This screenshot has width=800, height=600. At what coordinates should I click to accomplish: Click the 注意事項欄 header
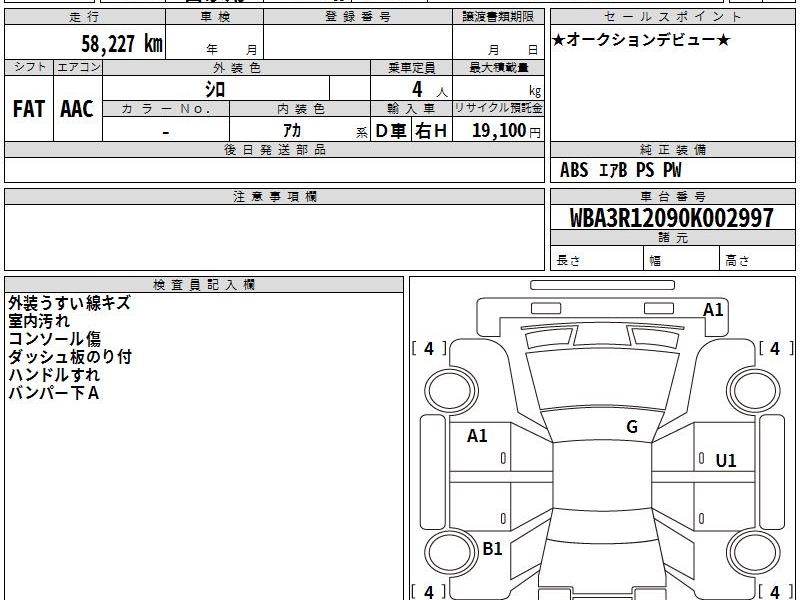[x=274, y=196]
